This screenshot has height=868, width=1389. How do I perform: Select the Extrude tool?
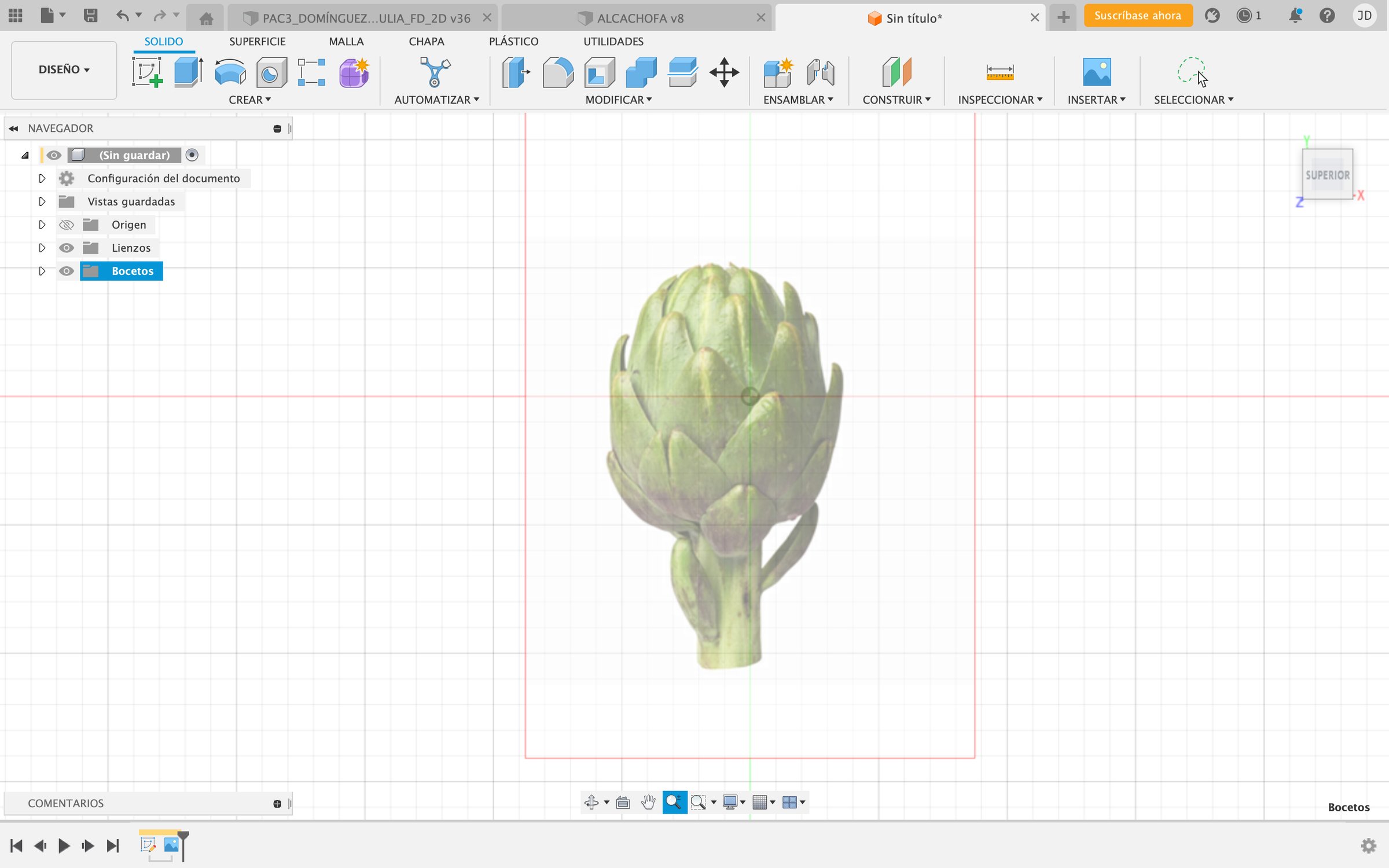tap(189, 72)
